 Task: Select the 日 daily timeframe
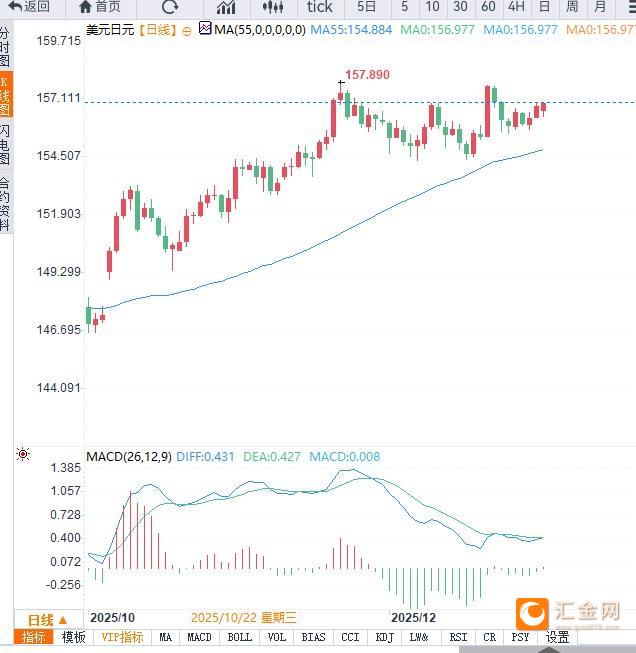click(x=544, y=7)
